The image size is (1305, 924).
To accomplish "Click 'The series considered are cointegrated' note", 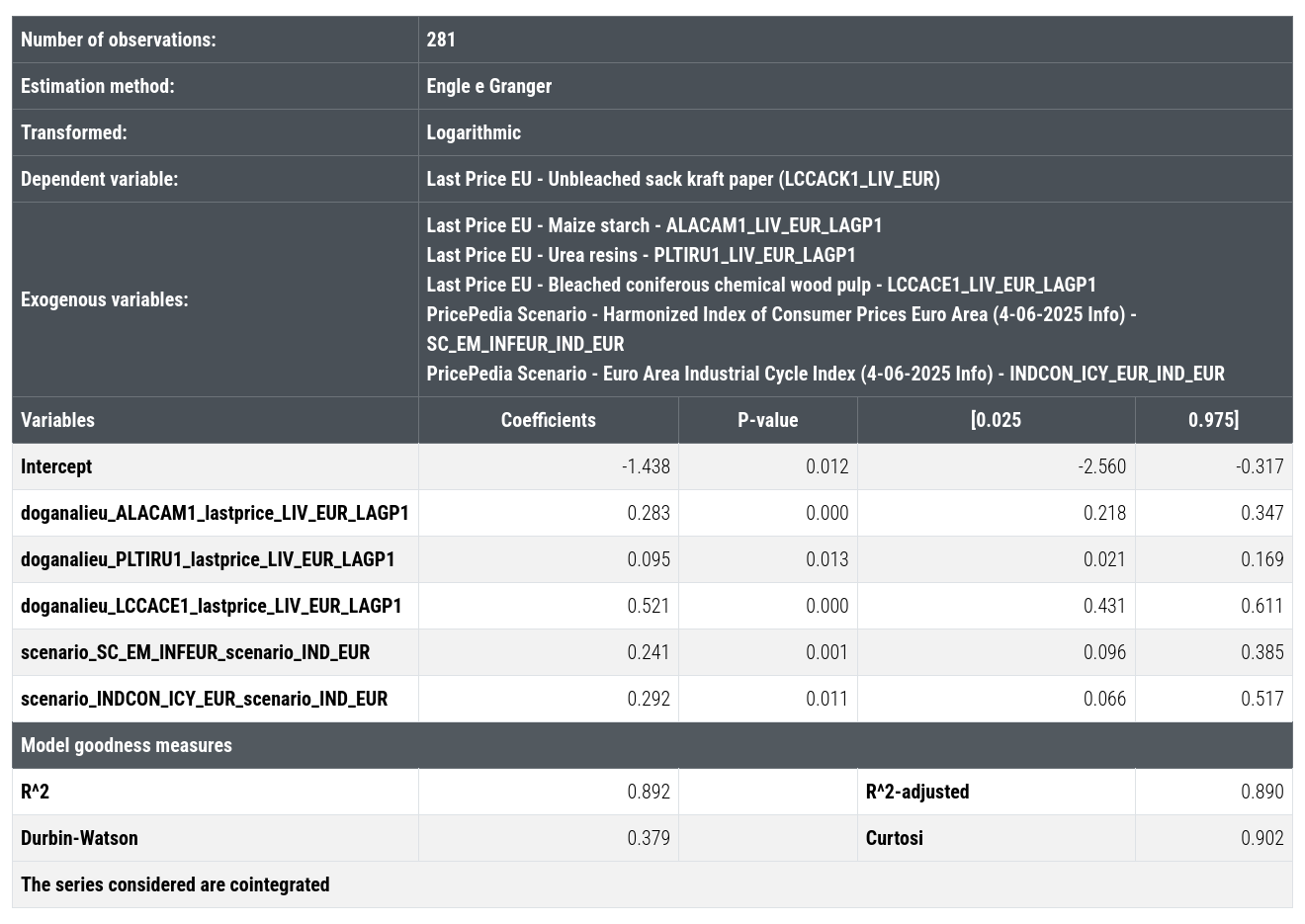I will click(175, 884).
